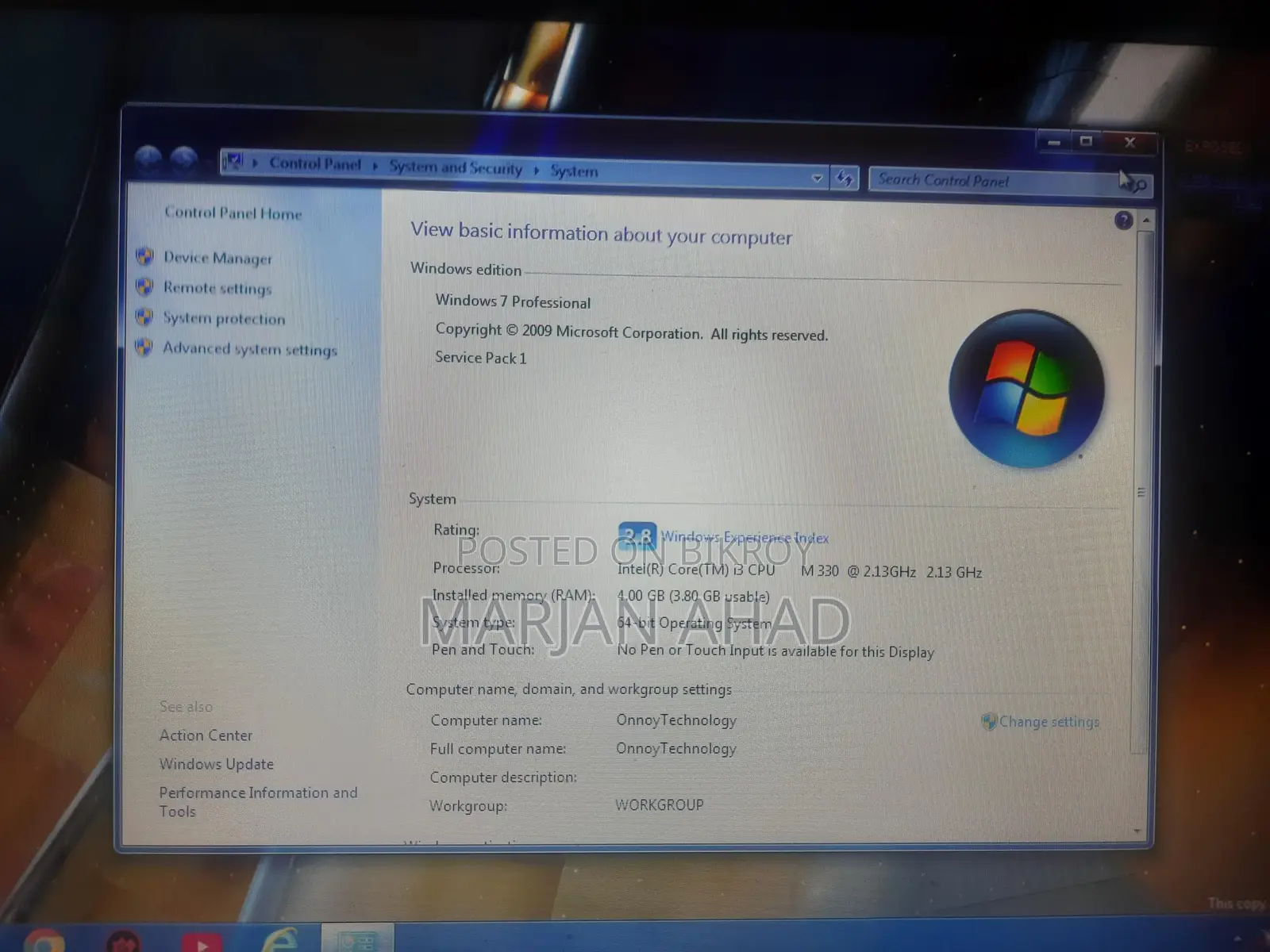Screen dimensions: 1270x952
Task: Click the '64-bit Operating System' value
Action: (694, 623)
